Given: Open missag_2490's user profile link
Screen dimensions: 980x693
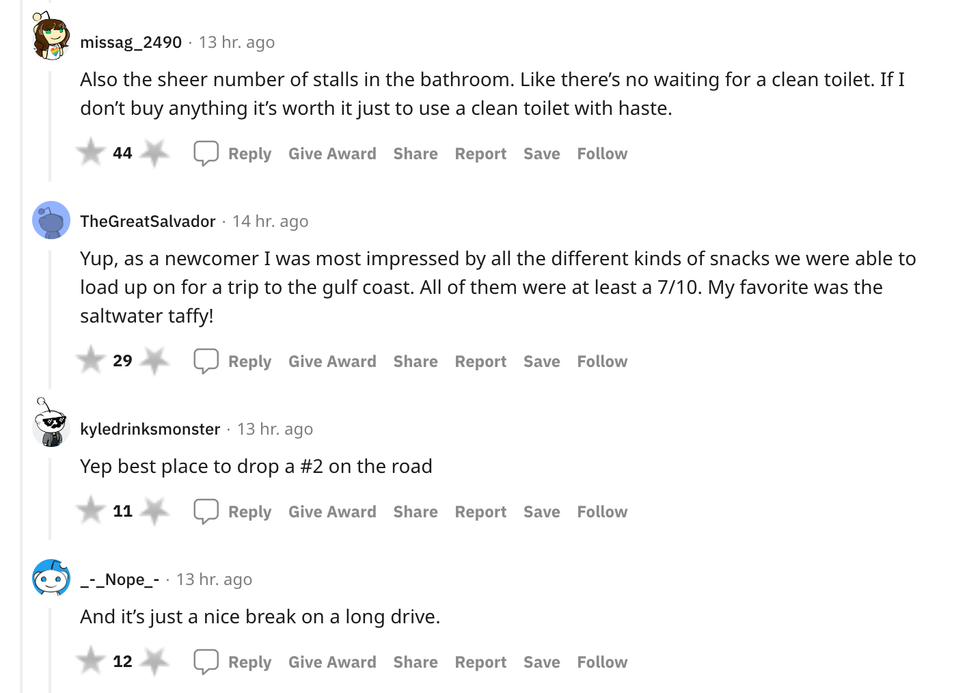Looking at the screenshot, I should (131, 42).
